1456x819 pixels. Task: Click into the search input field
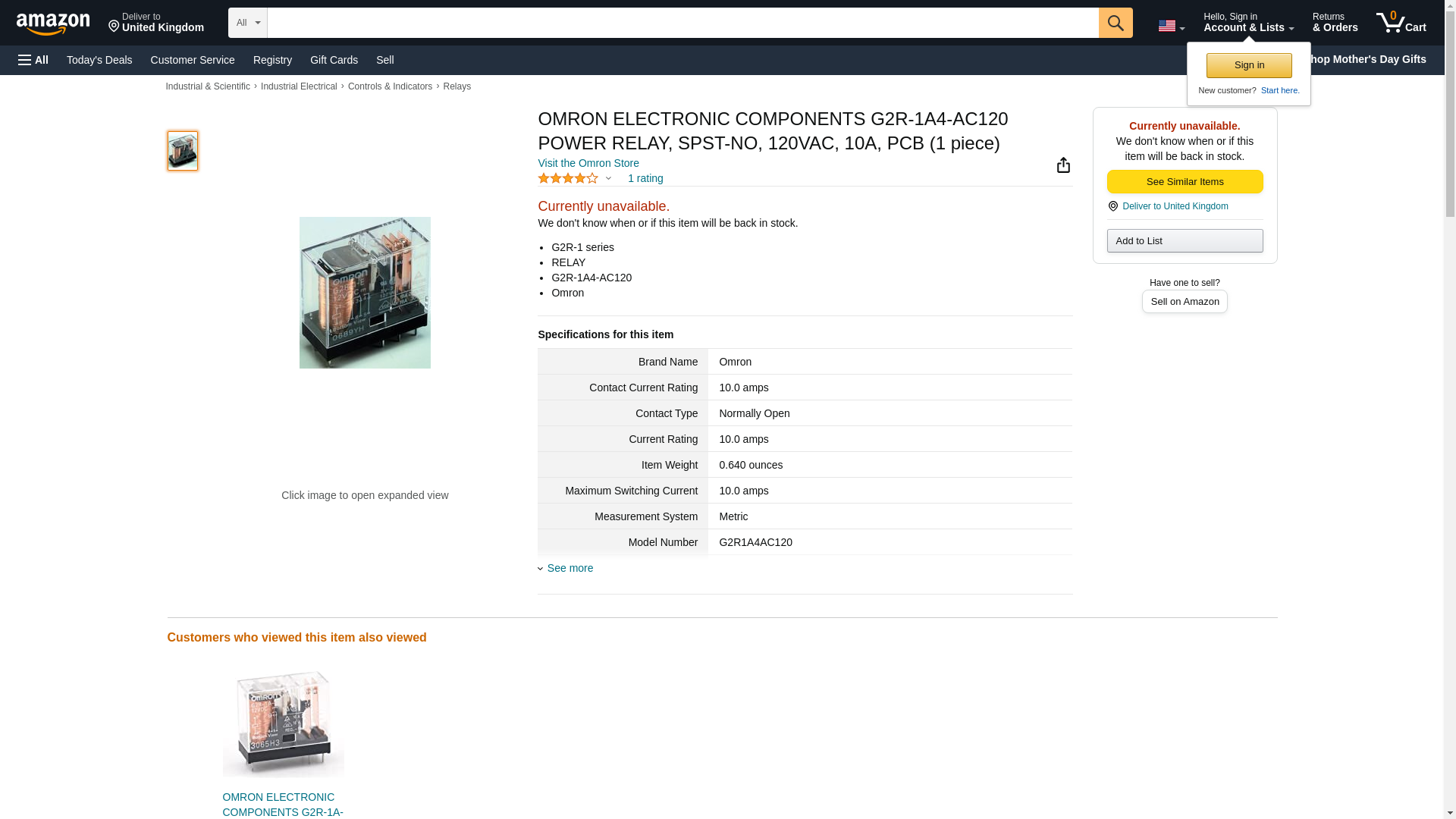tap(682, 23)
